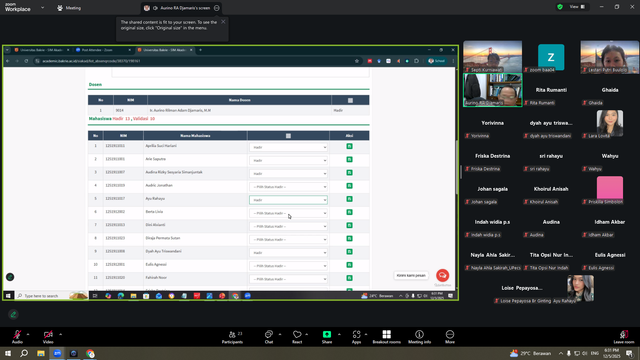Click the save action icon for Eulis Agnessi

(x=349, y=265)
